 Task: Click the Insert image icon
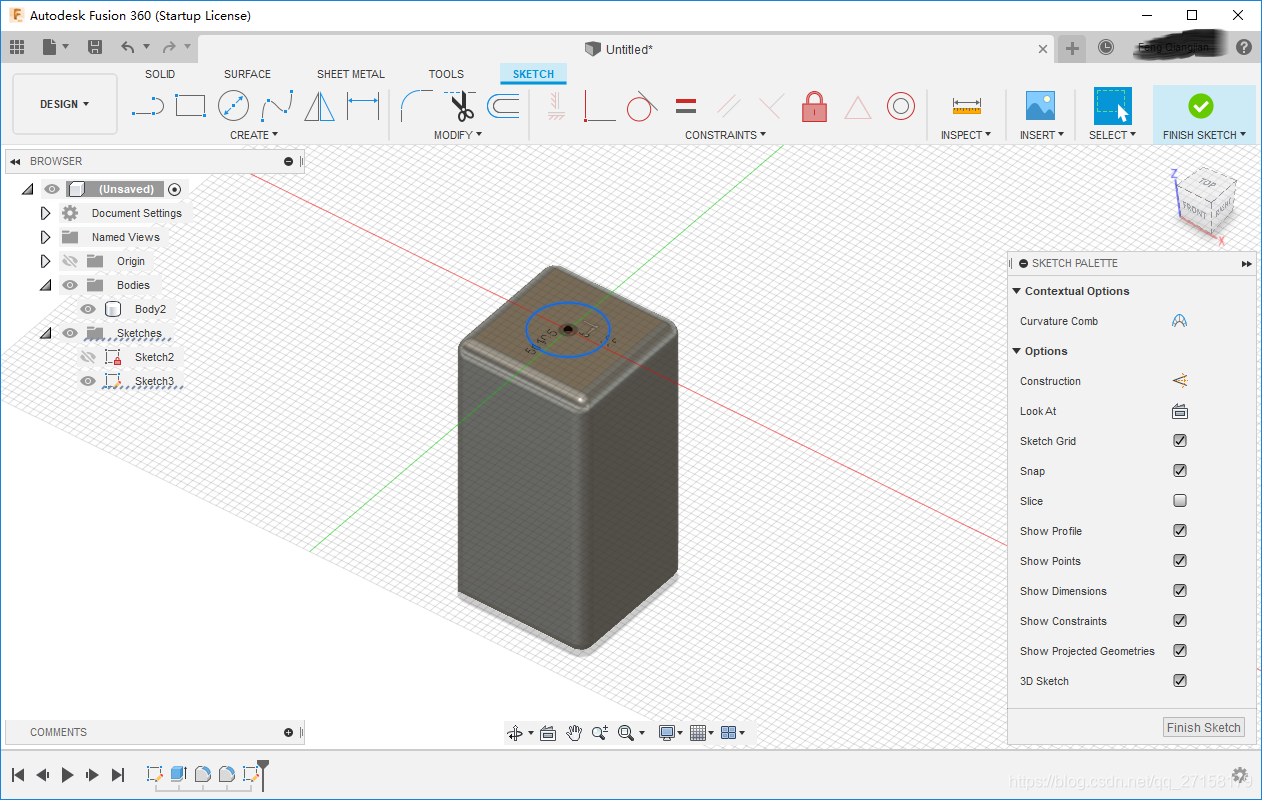pos(1040,105)
